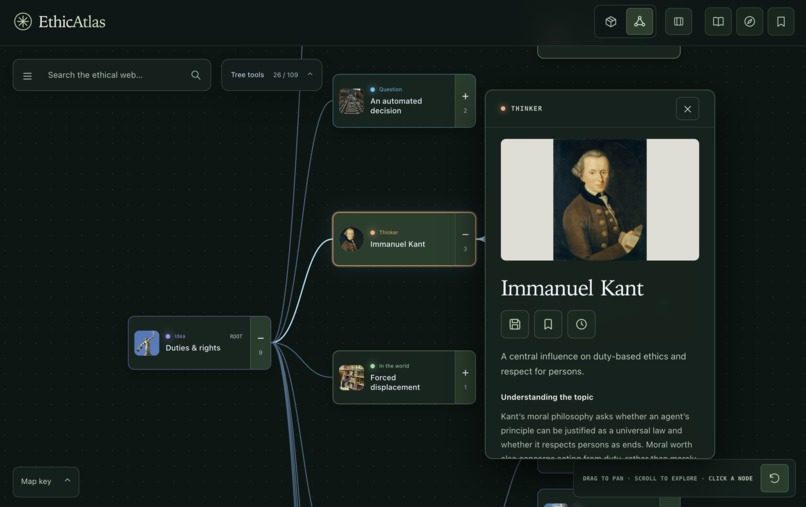Click the 'Question' type label
The height and width of the screenshot is (507, 806).
tap(391, 89)
